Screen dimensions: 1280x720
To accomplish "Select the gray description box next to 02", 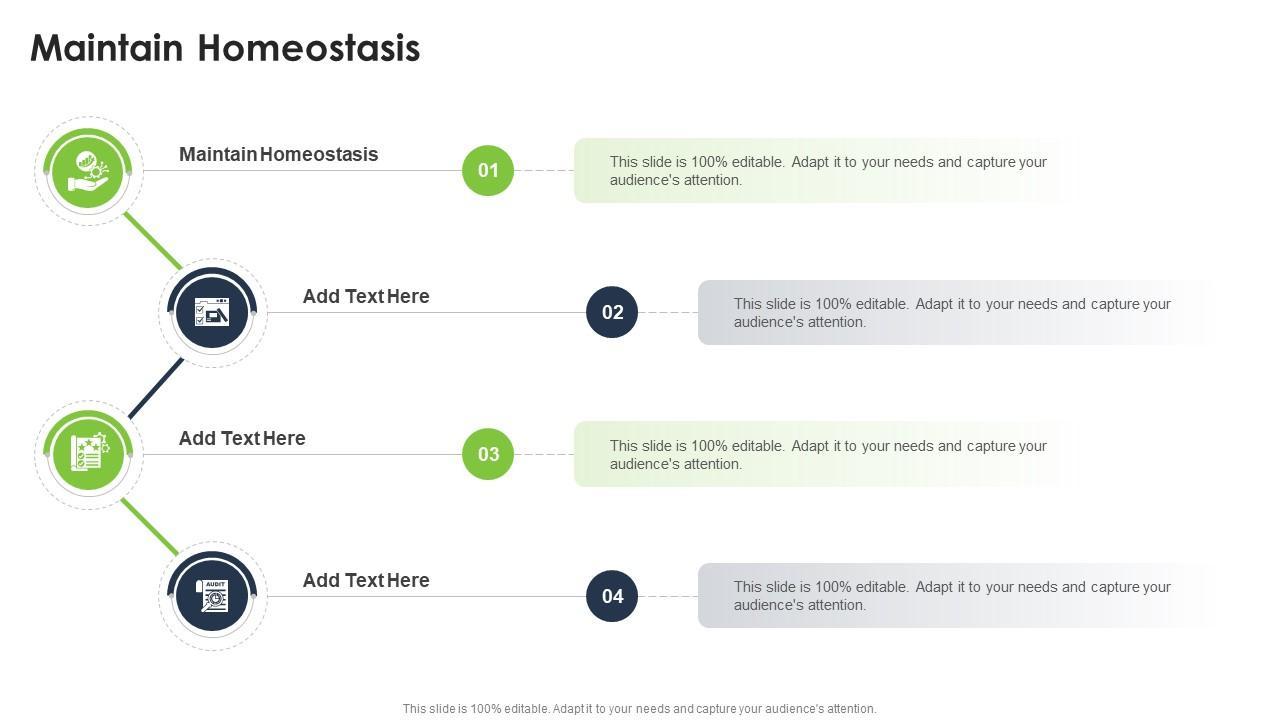I will pos(950,313).
